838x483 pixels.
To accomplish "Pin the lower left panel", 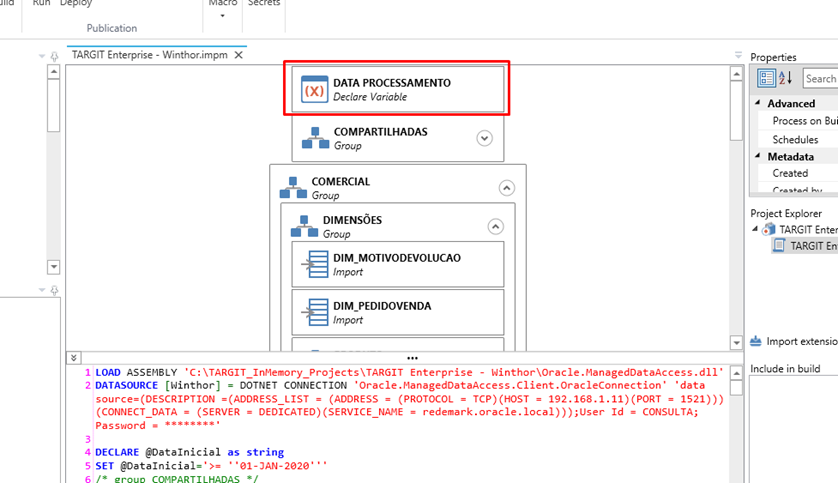I will point(54,290).
